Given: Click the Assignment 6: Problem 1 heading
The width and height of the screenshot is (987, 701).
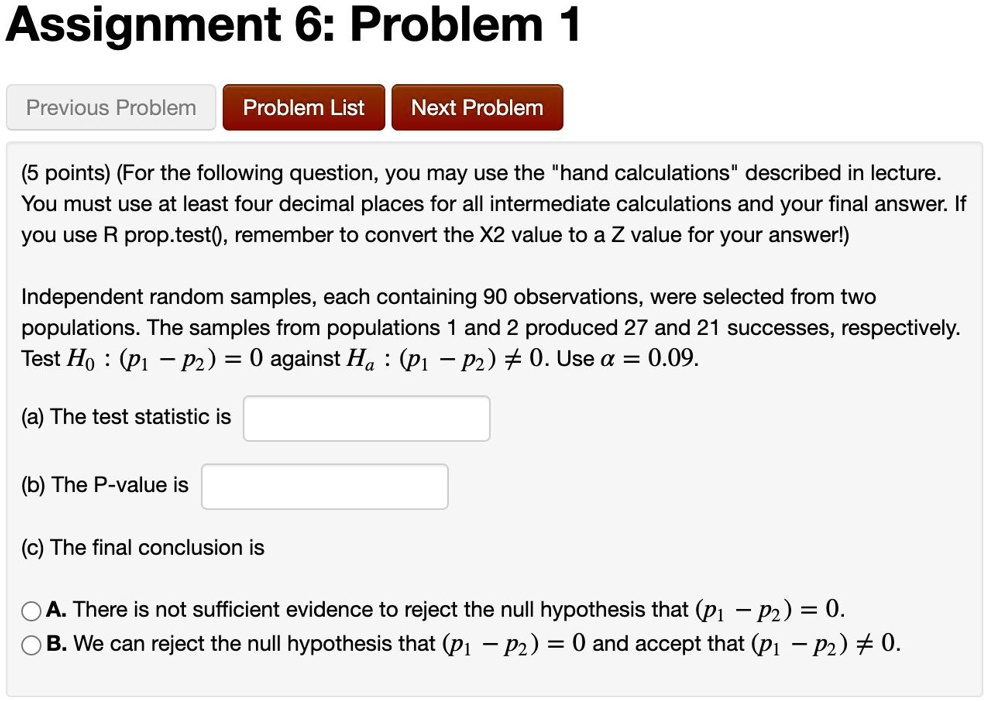Looking at the screenshot, I should point(294,26).
